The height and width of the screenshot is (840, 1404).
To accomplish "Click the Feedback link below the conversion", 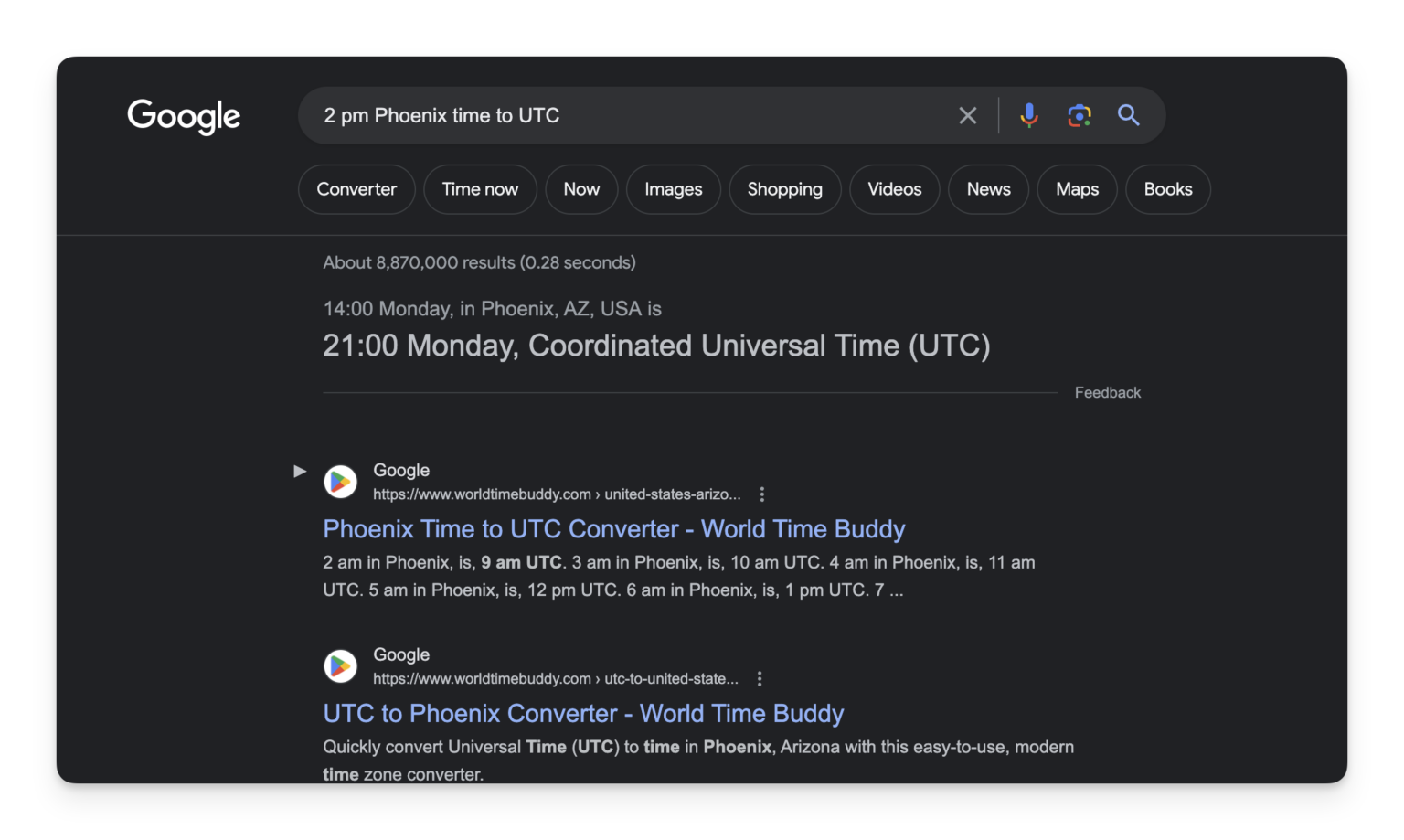I will point(1108,392).
